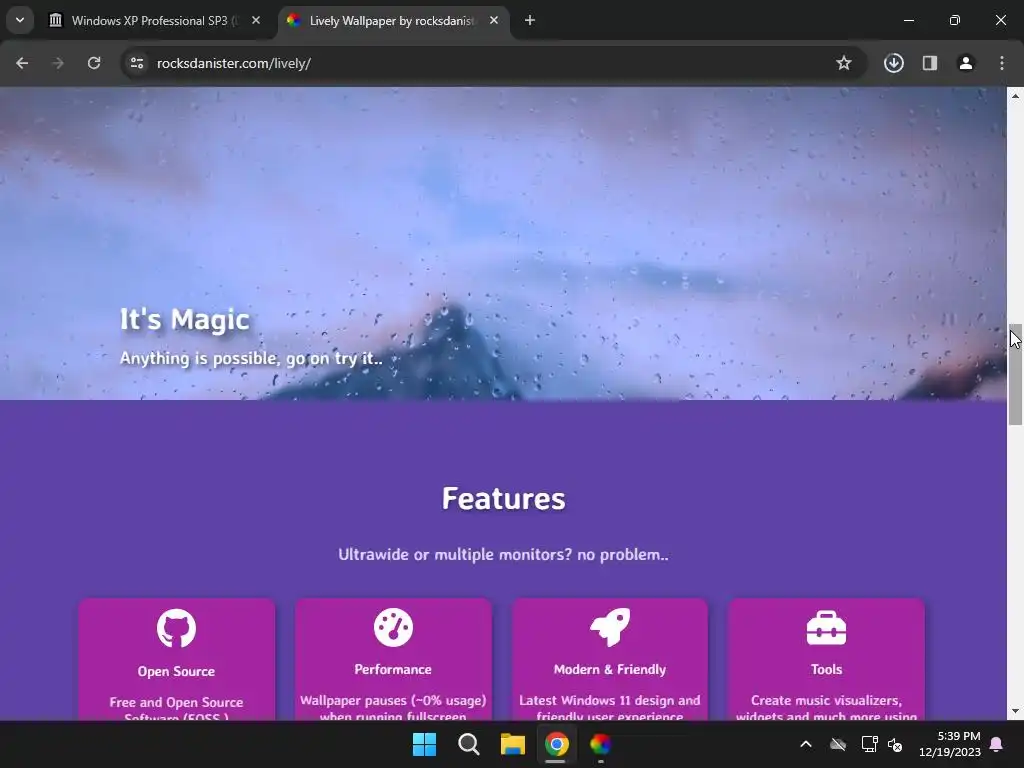
Task: Open the clock showing 5:39 PM
Action: 950,744
